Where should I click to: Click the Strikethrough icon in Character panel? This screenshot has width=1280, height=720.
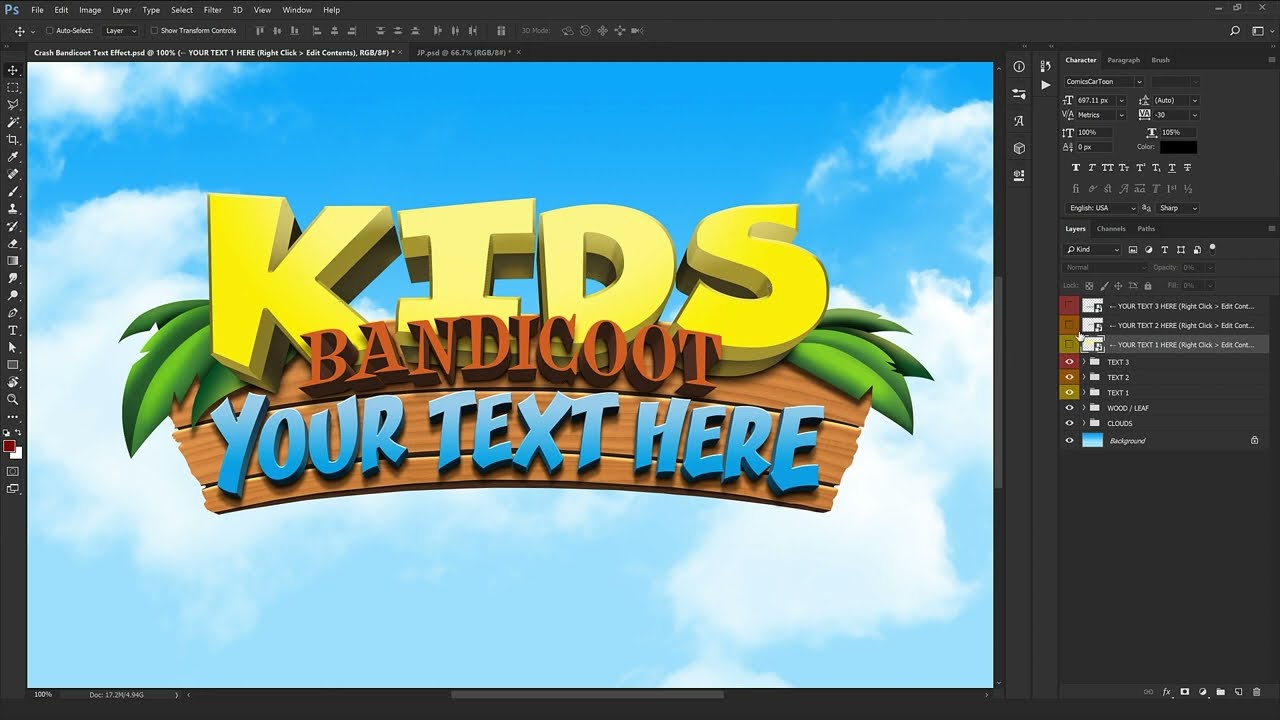pyautogui.click(x=1188, y=168)
